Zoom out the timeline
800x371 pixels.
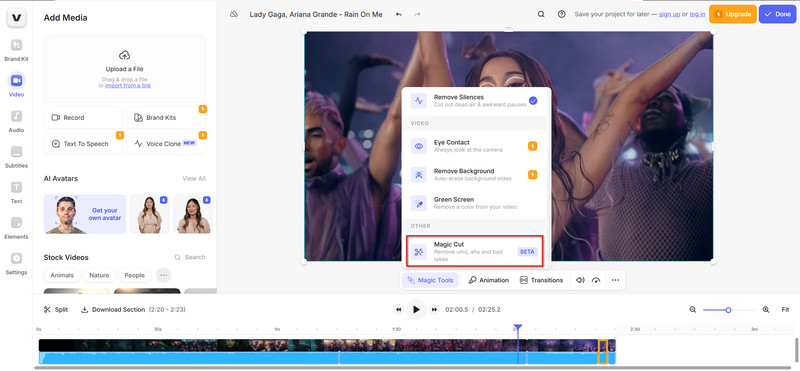point(692,310)
